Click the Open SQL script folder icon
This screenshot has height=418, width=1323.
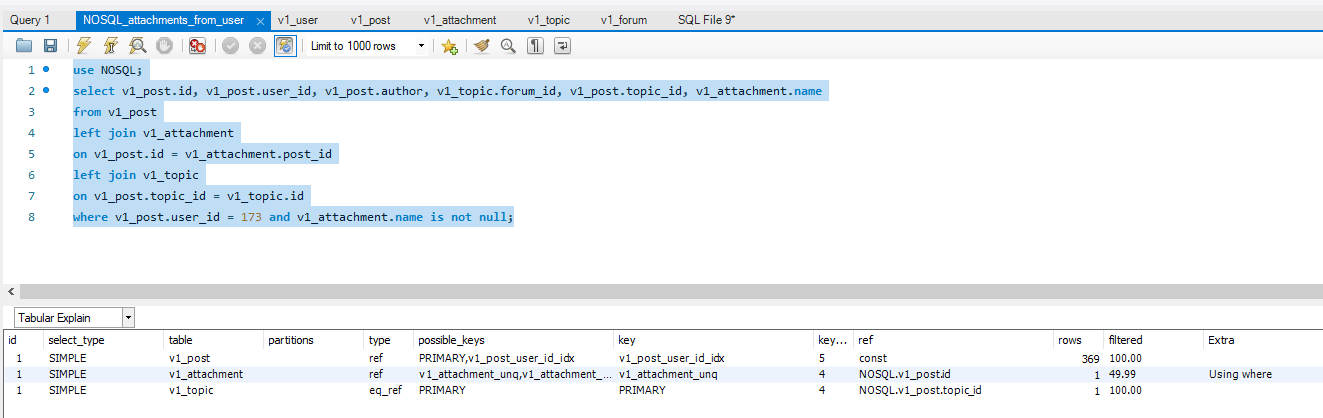(x=24, y=46)
